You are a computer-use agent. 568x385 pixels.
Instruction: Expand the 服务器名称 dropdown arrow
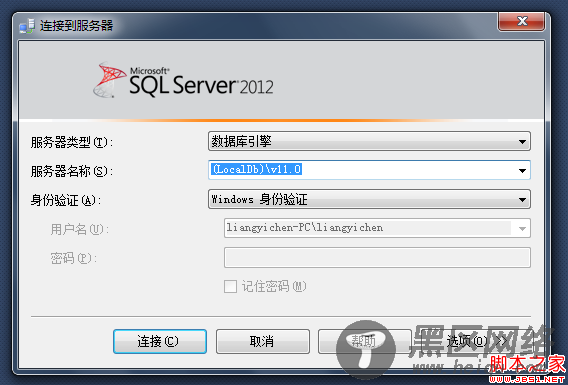522,170
